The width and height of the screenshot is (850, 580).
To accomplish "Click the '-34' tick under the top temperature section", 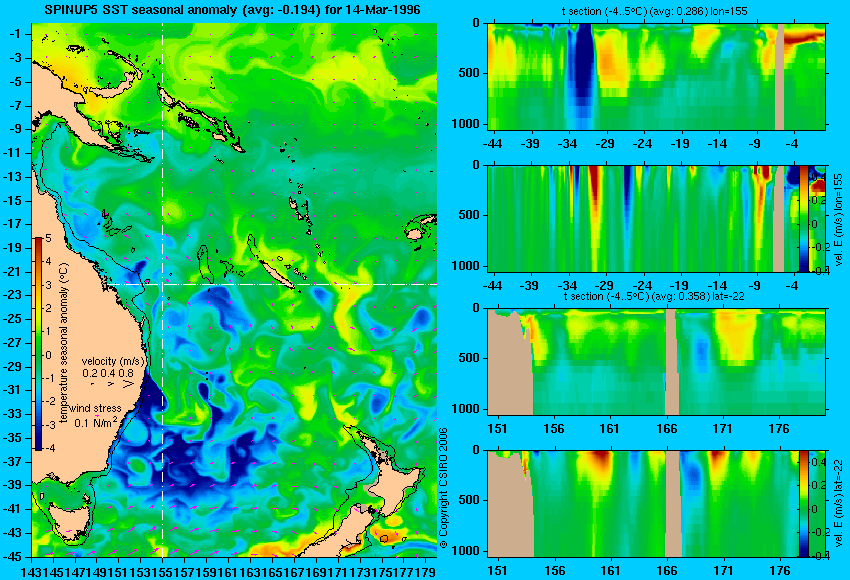I will (x=567, y=144).
